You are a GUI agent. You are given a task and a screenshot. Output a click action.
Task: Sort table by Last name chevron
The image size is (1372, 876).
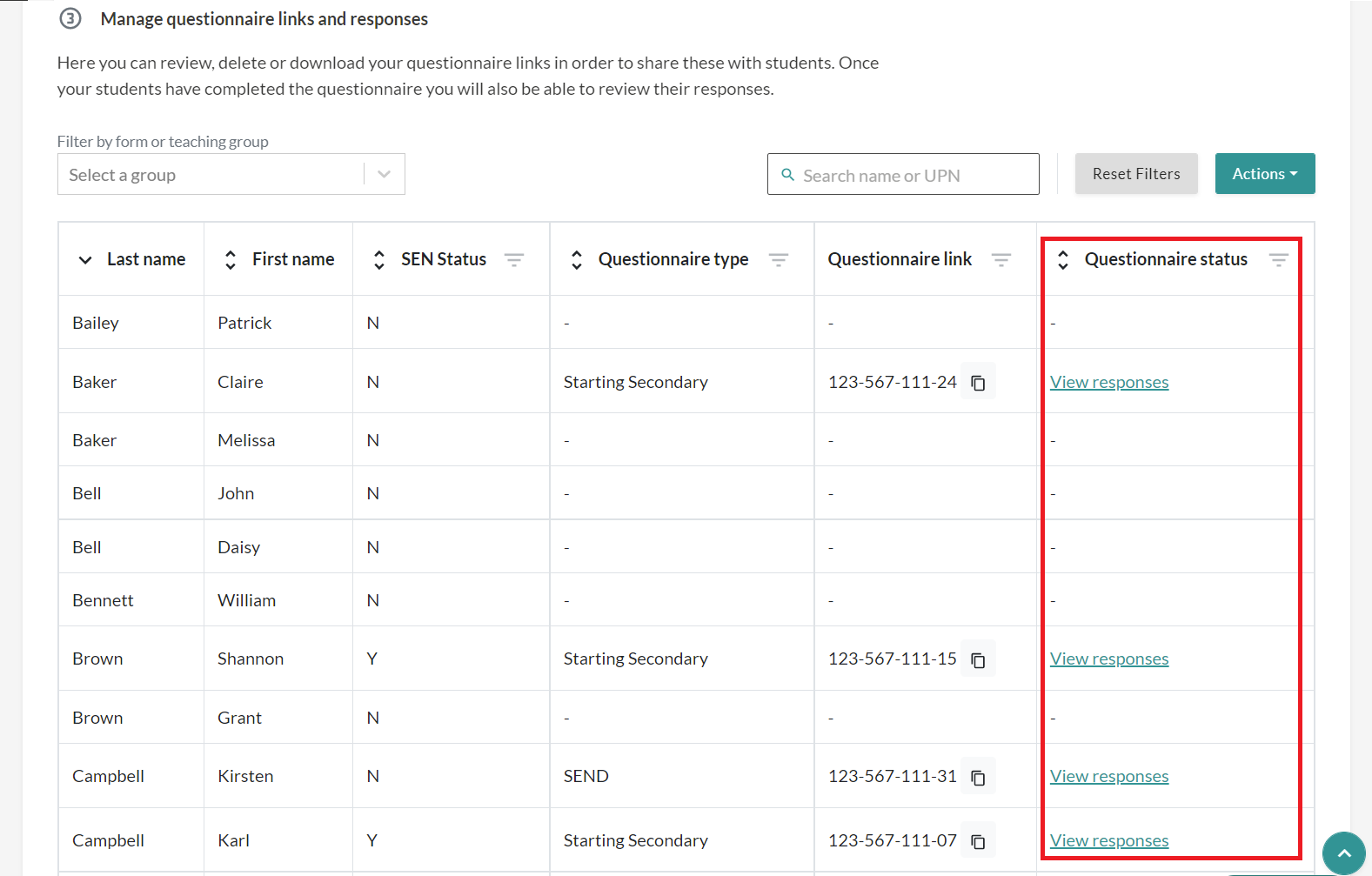pyautogui.click(x=85, y=260)
